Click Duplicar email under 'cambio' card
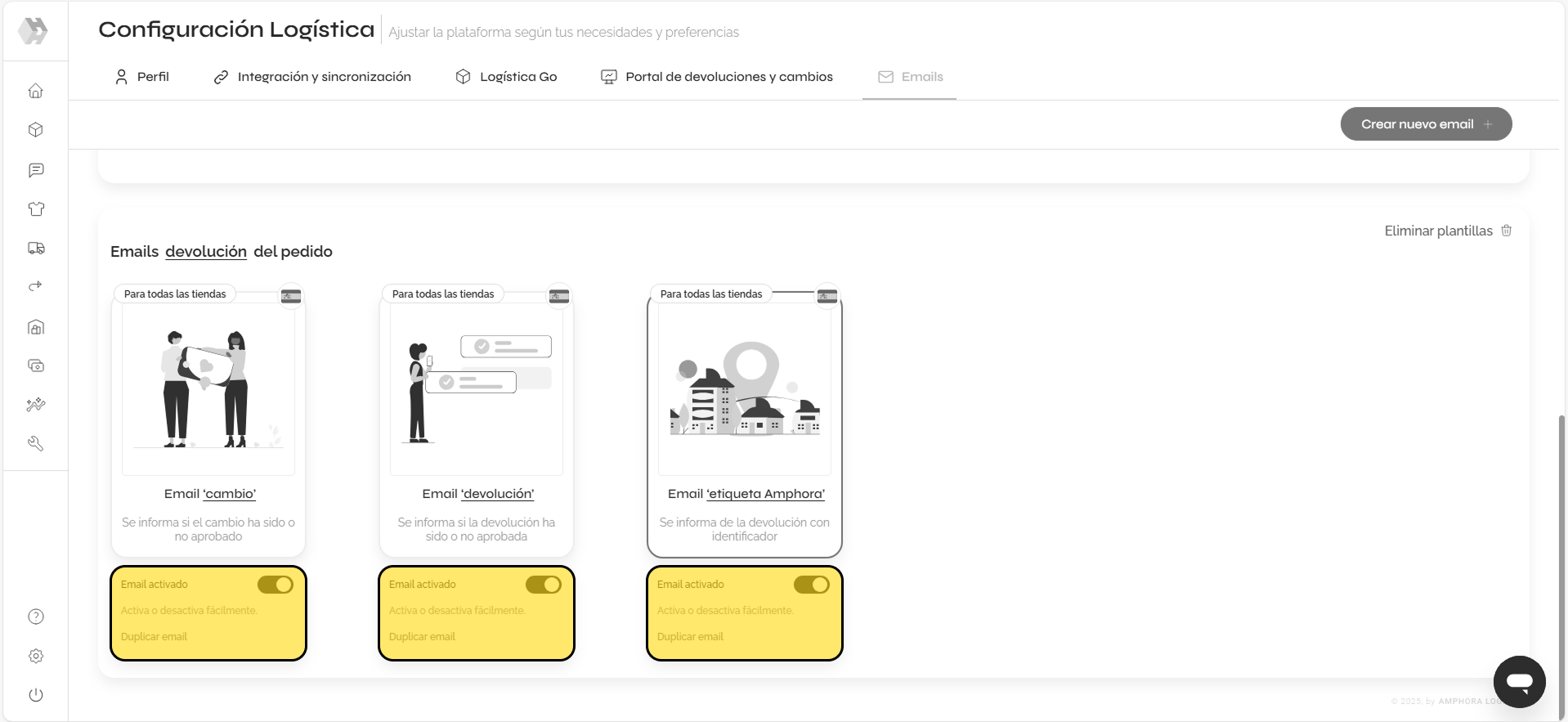1568x722 pixels. [154, 637]
